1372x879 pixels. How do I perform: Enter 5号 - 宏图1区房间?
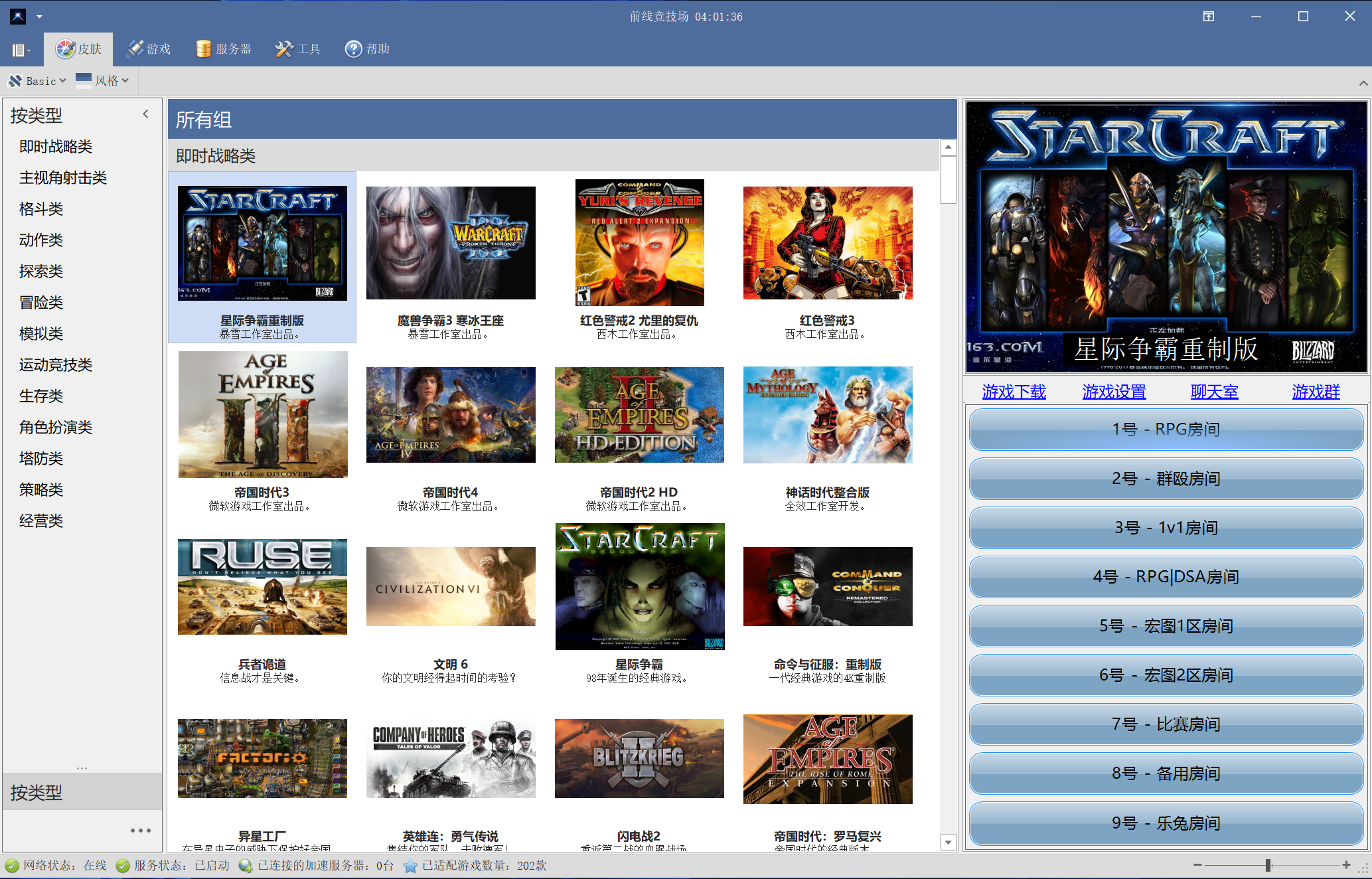click(1166, 626)
